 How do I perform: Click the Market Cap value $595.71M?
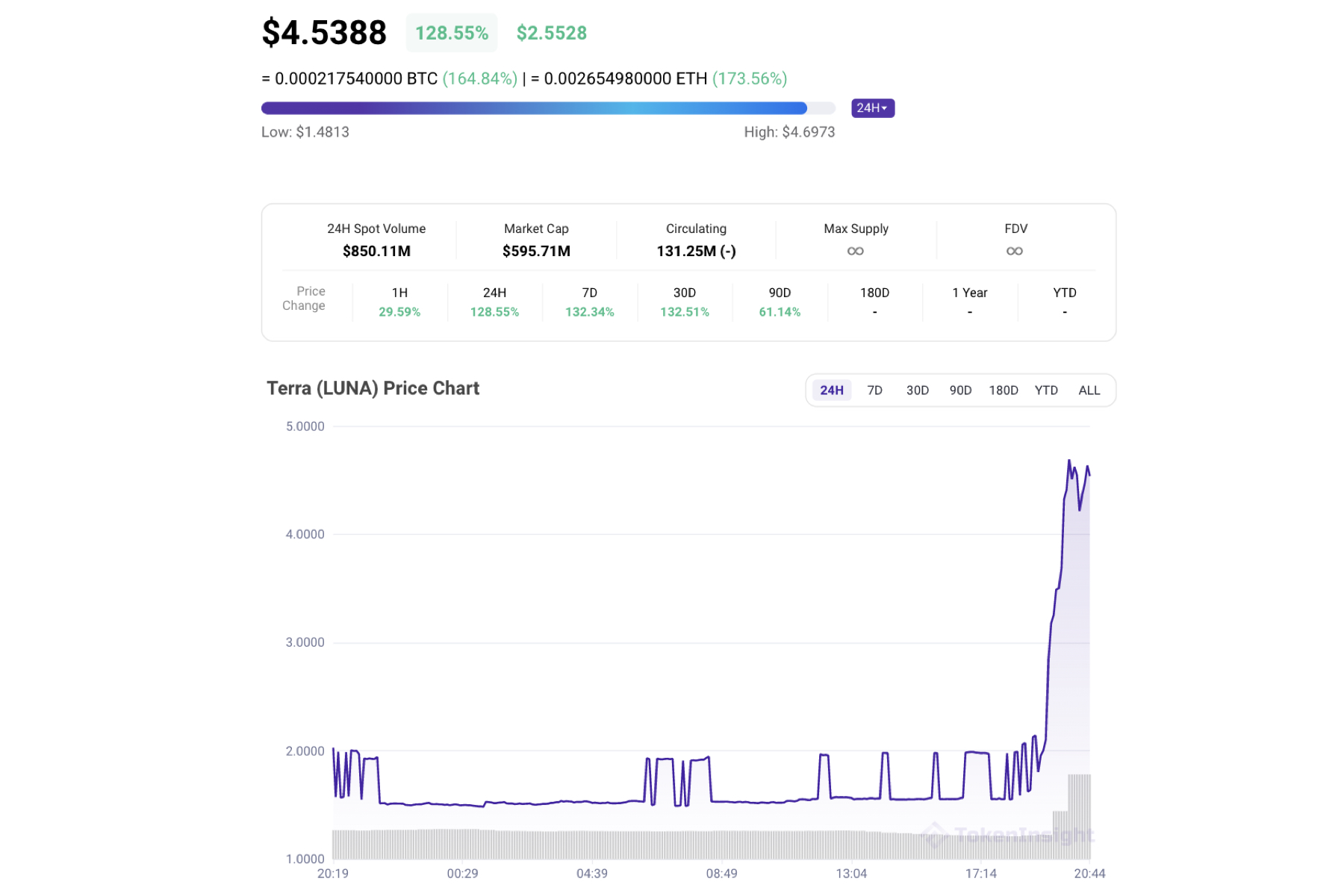(x=536, y=252)
